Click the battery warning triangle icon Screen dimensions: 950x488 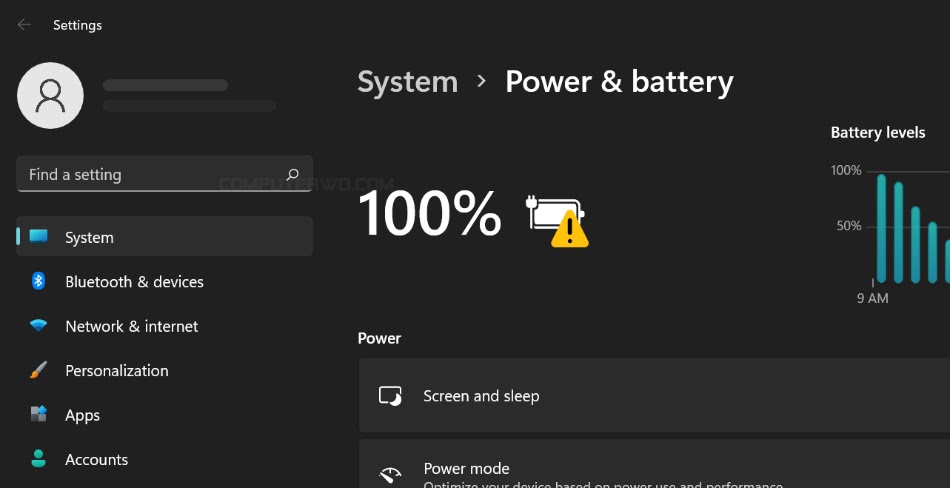coord(570,229)
